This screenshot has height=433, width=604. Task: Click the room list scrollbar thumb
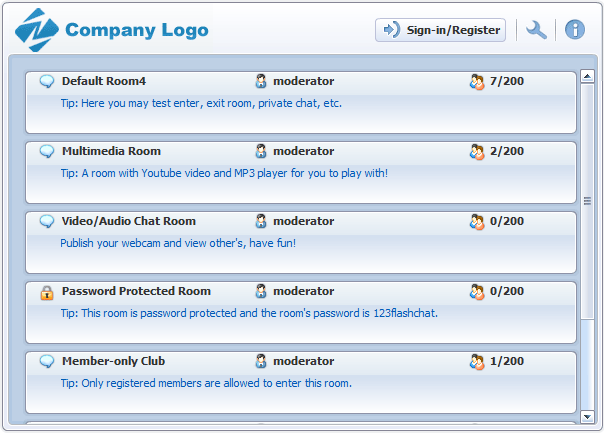tap(587, 200)
